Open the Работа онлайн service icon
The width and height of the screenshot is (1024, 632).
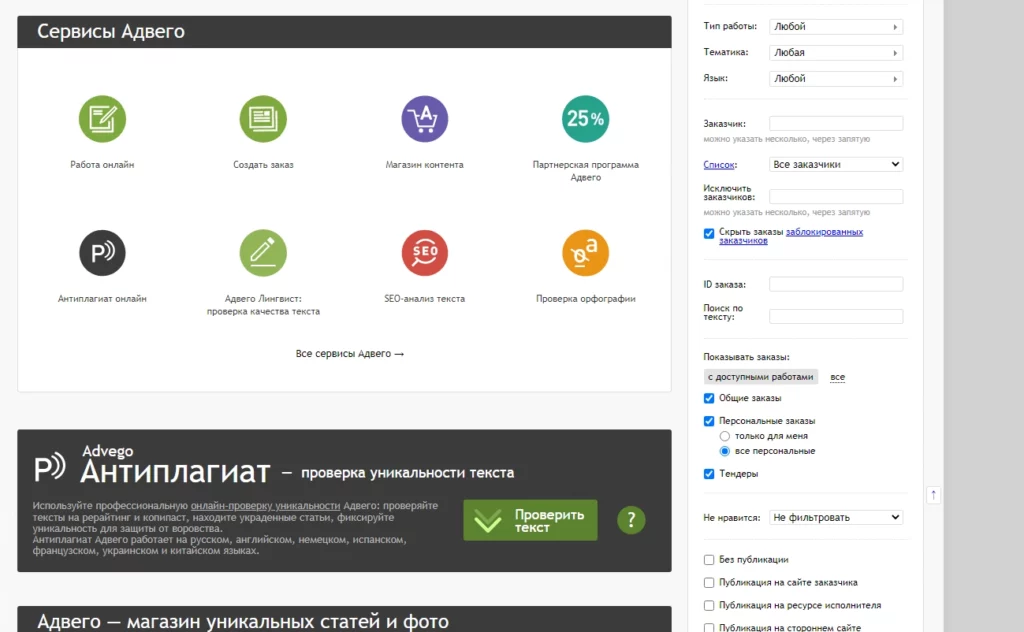(102, 119)
